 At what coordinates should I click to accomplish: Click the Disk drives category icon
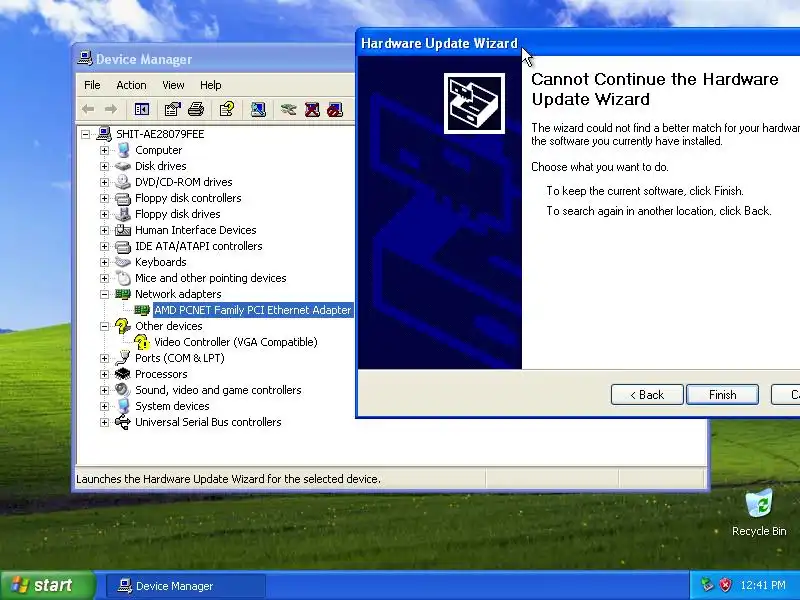(123, 166)
